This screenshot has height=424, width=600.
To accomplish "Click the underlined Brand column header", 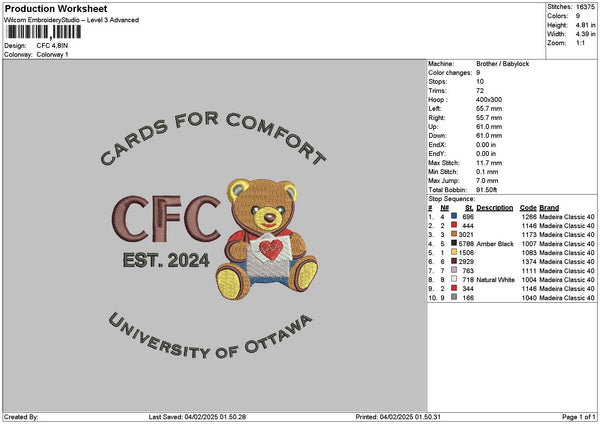I will tap(549, 208).
